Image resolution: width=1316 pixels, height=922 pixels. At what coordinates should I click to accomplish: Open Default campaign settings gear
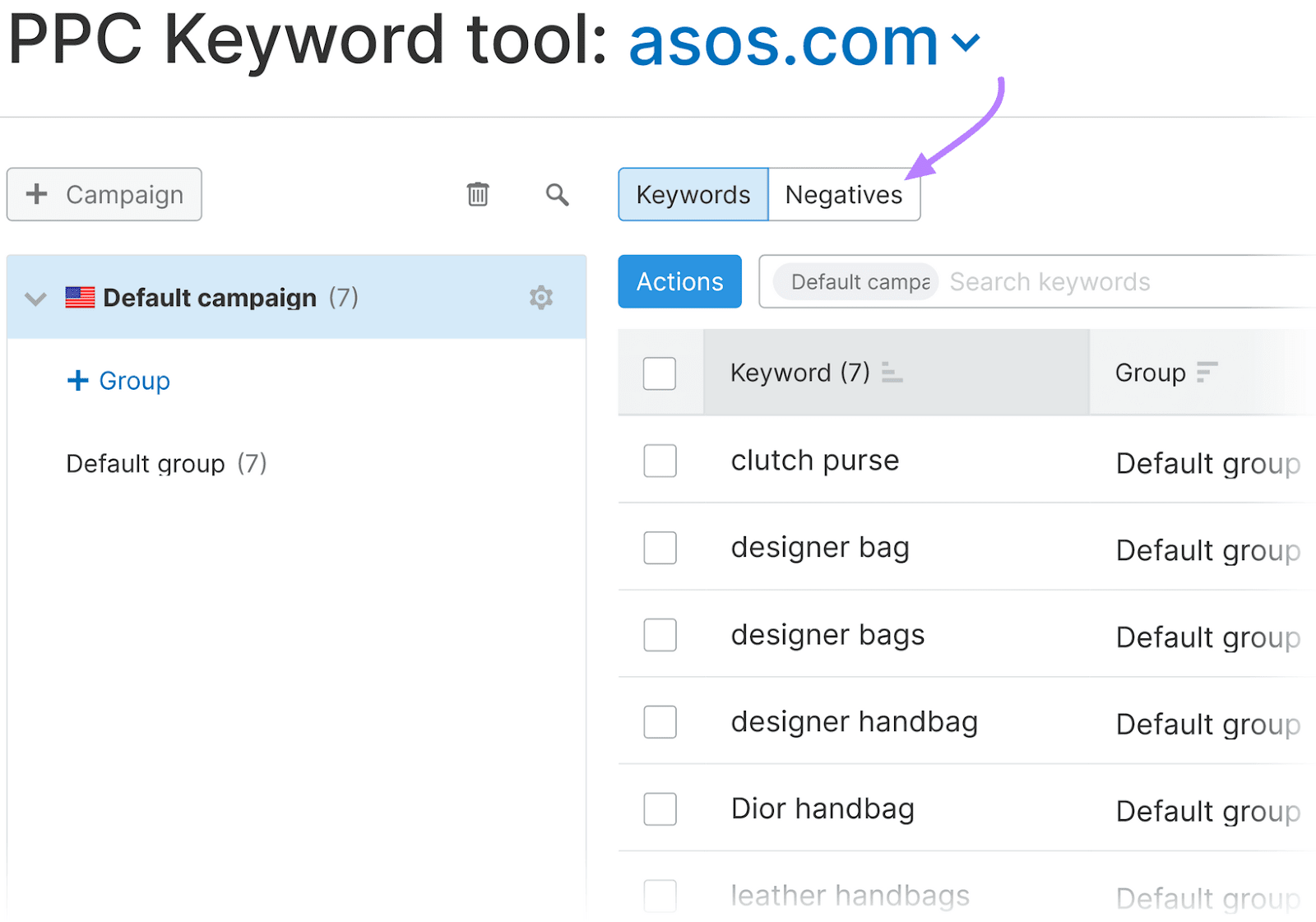pos(541,298)
